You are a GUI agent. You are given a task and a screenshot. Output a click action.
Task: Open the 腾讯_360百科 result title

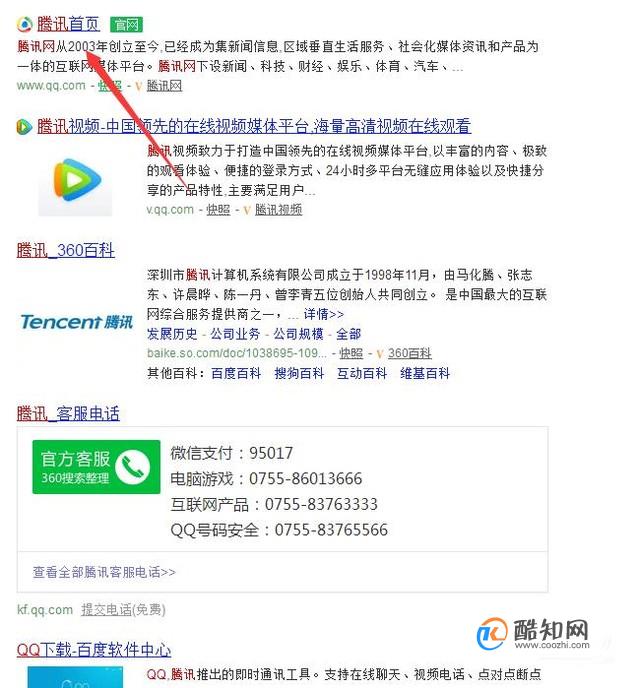[x=66, y=251]
